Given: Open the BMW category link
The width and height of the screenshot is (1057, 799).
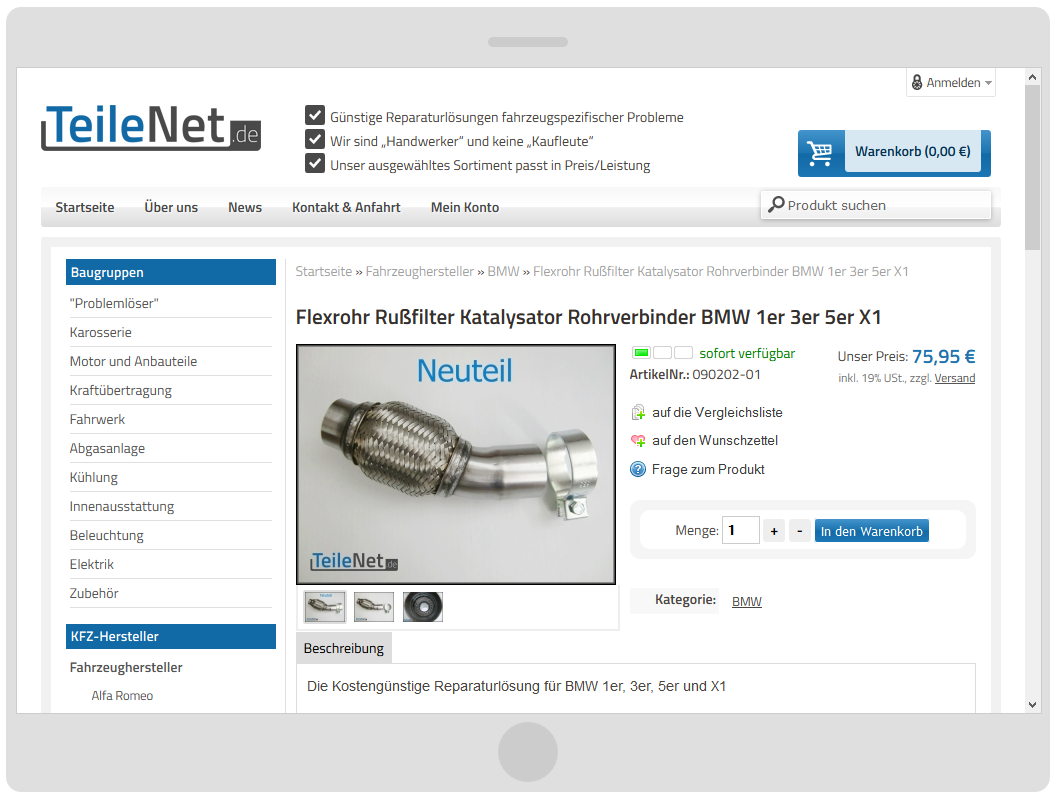Looking at the screenshot, I should coord(747,601).
